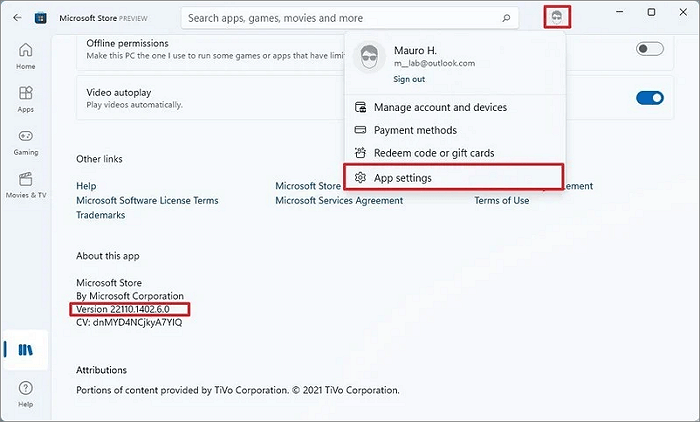This screenshot has height=422, width=700.
Task: Turn off the Video autoplay toggle
Action: click(649, 97)
